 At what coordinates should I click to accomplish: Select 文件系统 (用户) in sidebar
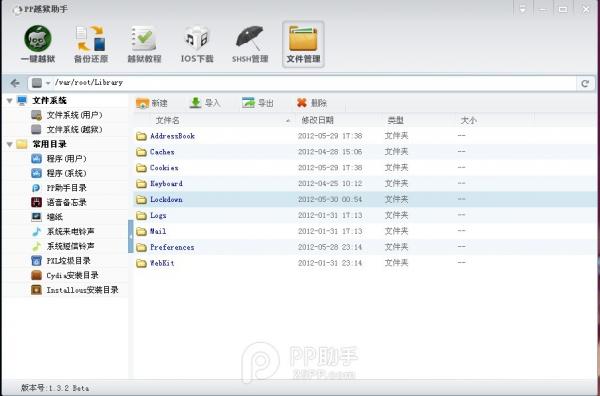67,115
